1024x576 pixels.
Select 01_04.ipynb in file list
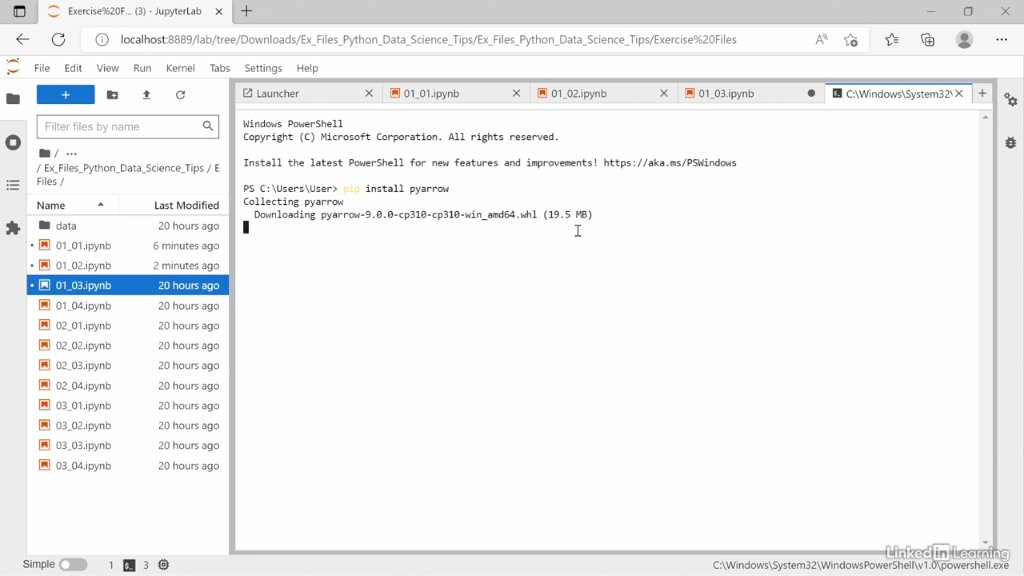click(x=128, y=306)
